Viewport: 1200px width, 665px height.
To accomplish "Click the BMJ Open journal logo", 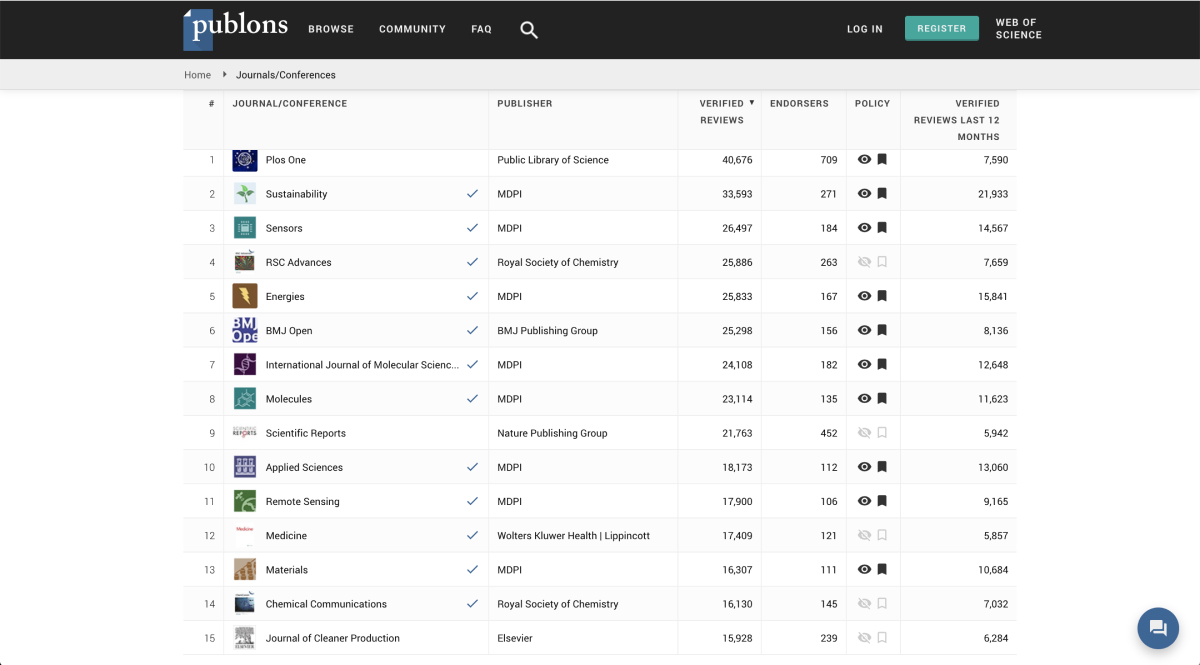I will click(x=245, y=330).
